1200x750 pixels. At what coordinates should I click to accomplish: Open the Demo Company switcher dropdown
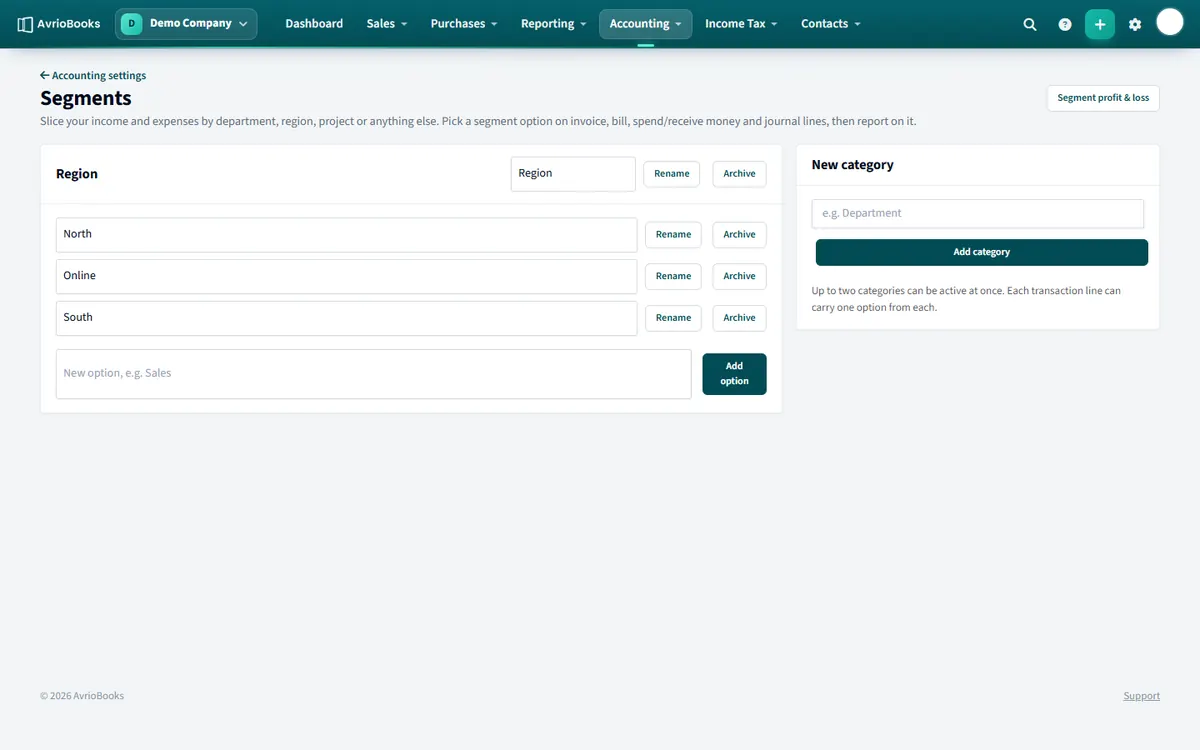[186, 24]
